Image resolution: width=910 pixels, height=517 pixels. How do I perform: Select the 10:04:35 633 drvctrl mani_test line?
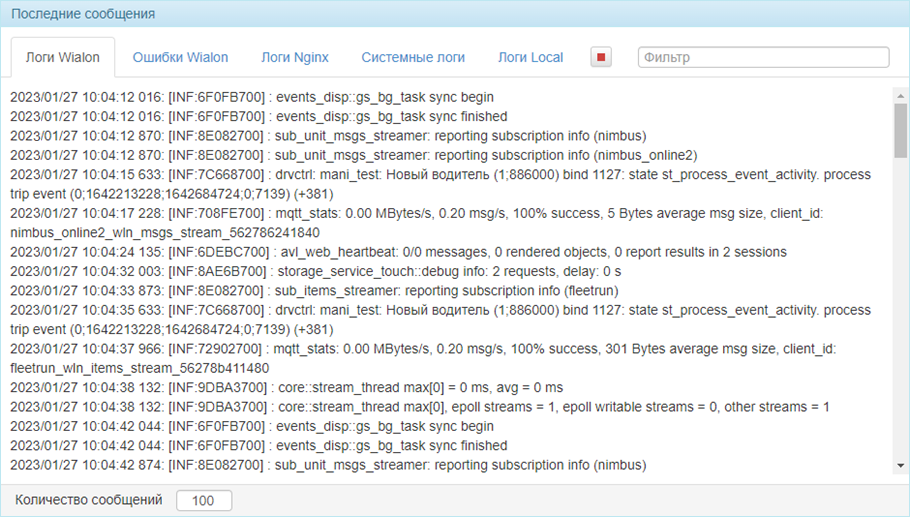pos(440,320)
